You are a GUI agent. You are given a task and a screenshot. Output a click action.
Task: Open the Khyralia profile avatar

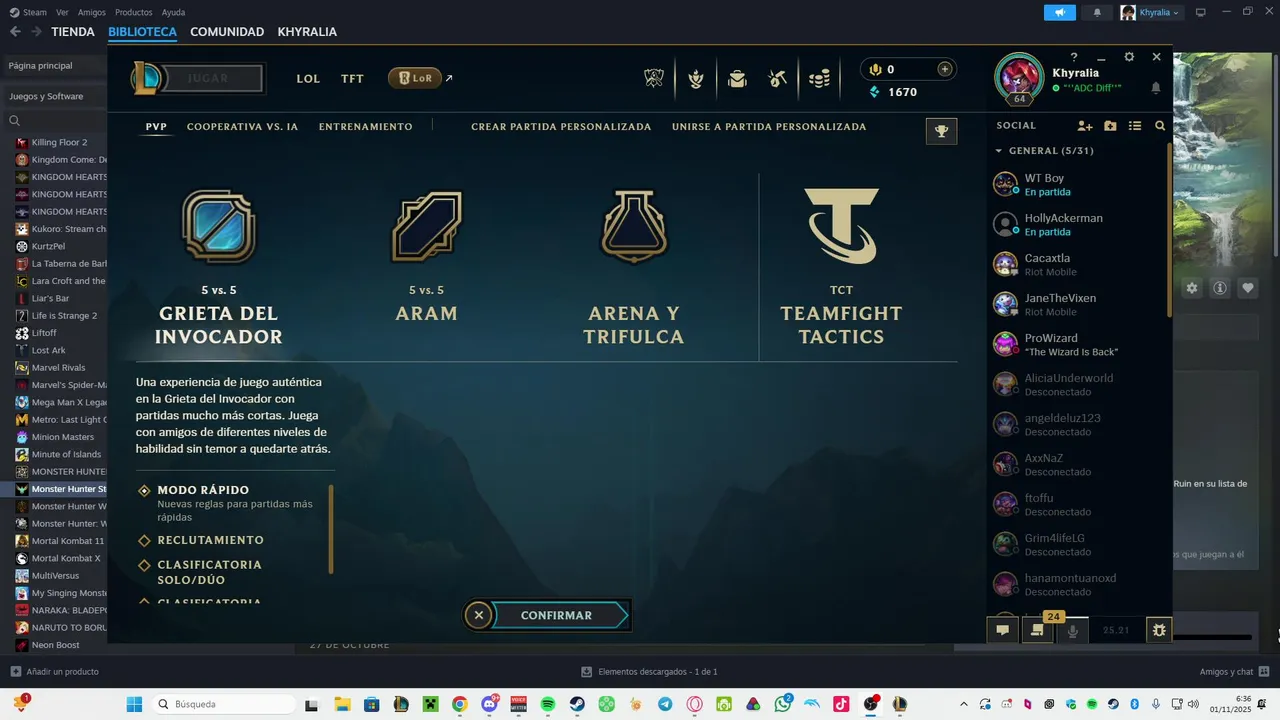coord(1019,79)
